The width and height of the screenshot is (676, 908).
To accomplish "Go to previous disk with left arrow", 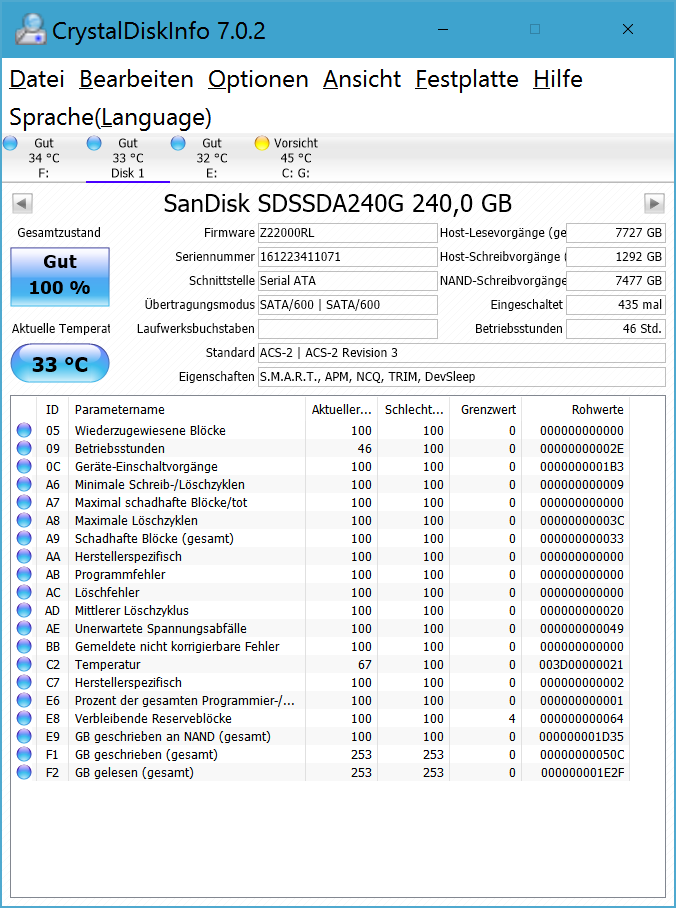I will click(x=23, y=204).
